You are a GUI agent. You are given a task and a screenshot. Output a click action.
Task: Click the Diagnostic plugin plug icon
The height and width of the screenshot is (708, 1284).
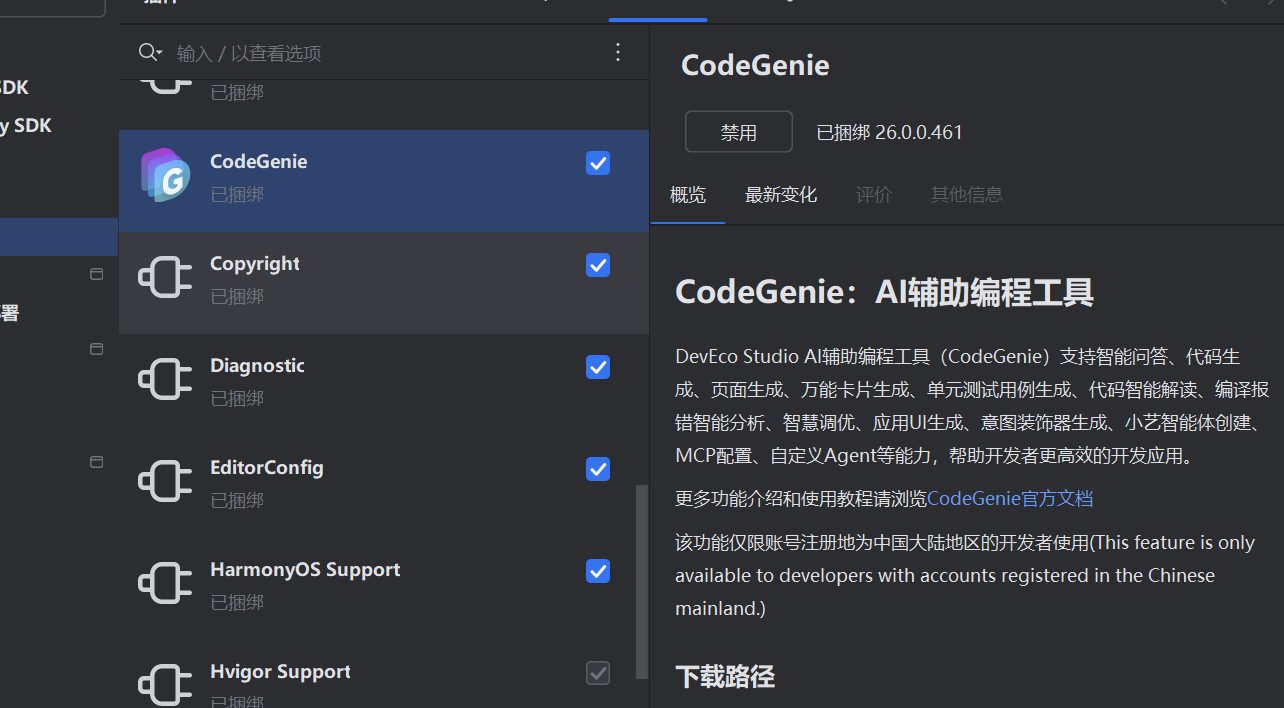pyautogui.click(x=165, y=380)
